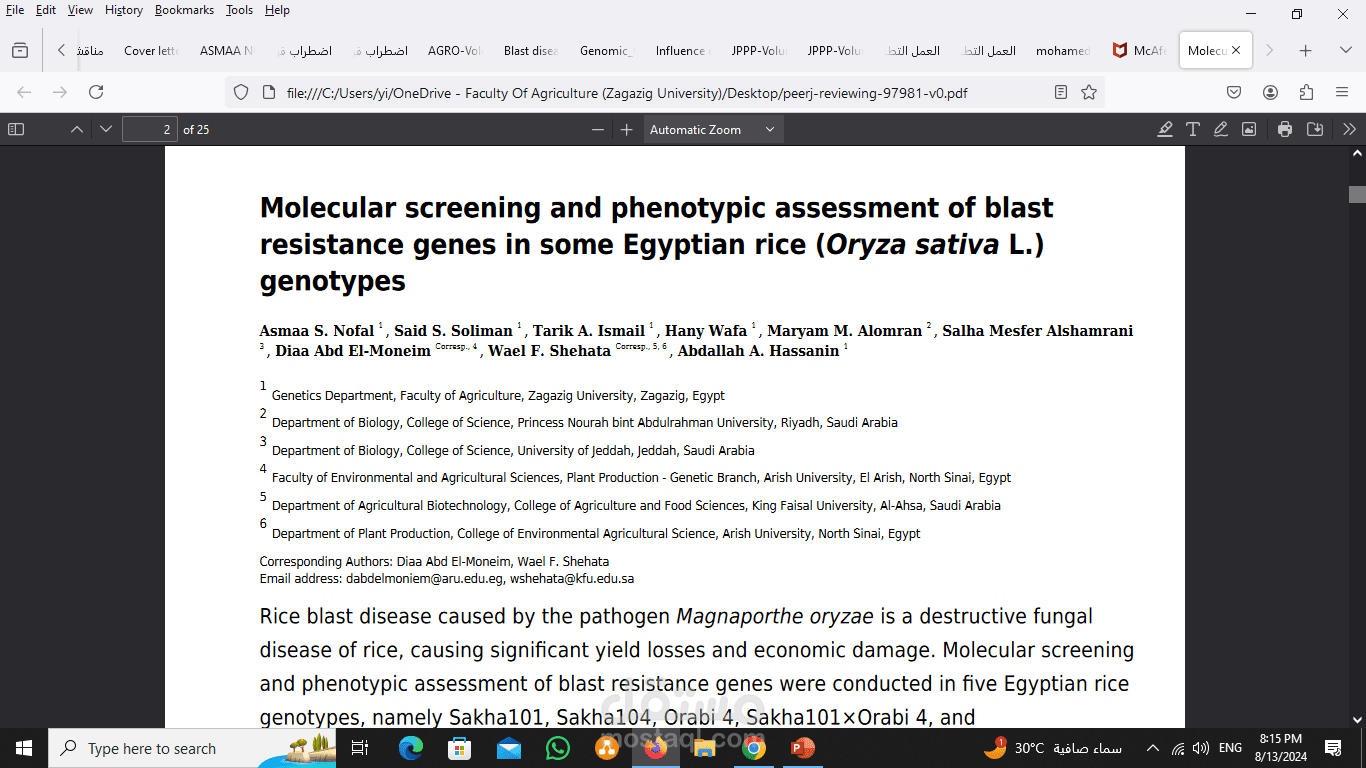1366x768 pixels.
Task: Open tracking protection shield icon
Action: 241,92
